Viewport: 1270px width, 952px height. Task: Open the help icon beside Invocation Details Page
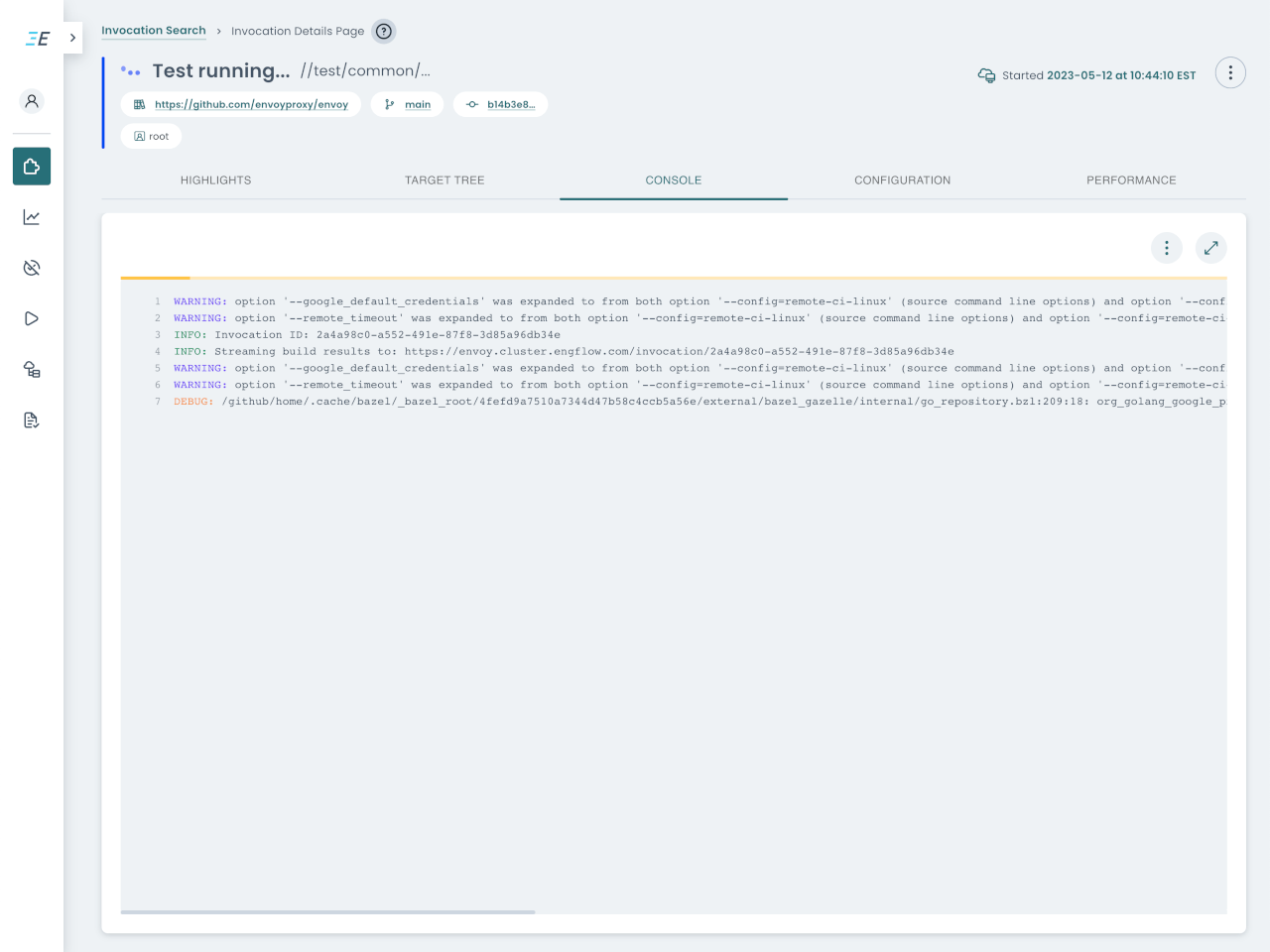[383, 31]
